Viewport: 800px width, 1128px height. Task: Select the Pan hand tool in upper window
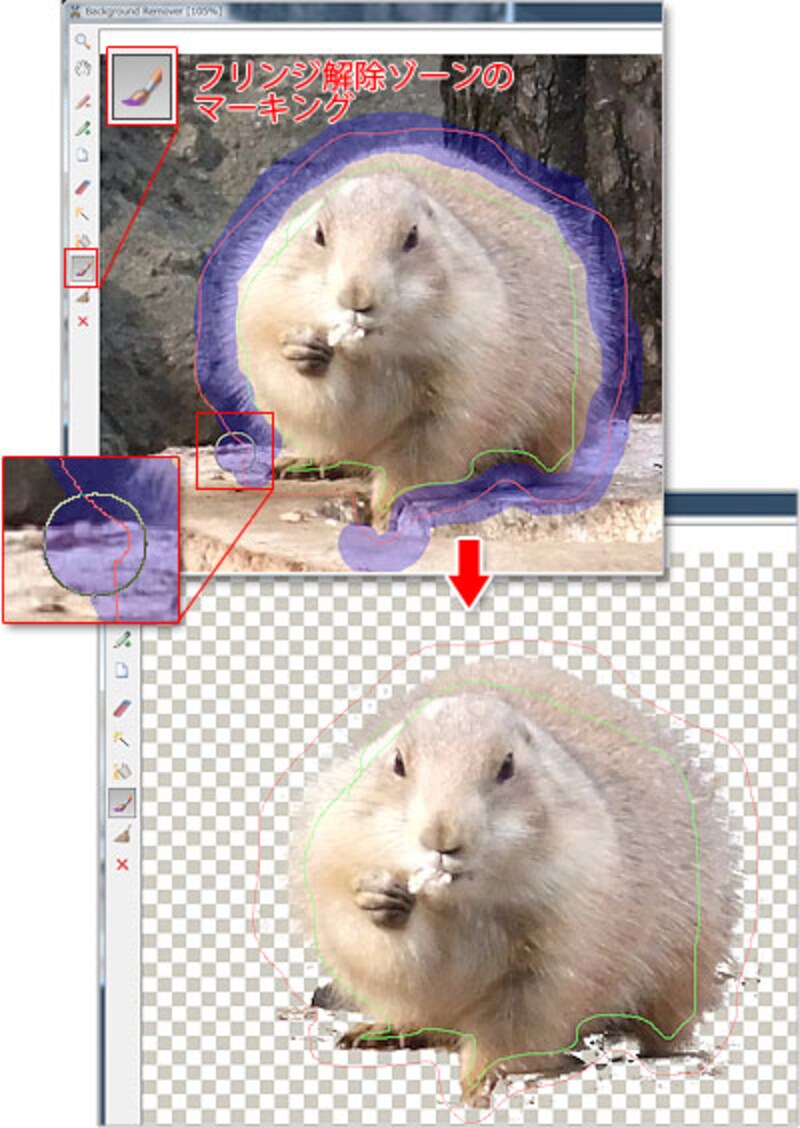(83, 69)
